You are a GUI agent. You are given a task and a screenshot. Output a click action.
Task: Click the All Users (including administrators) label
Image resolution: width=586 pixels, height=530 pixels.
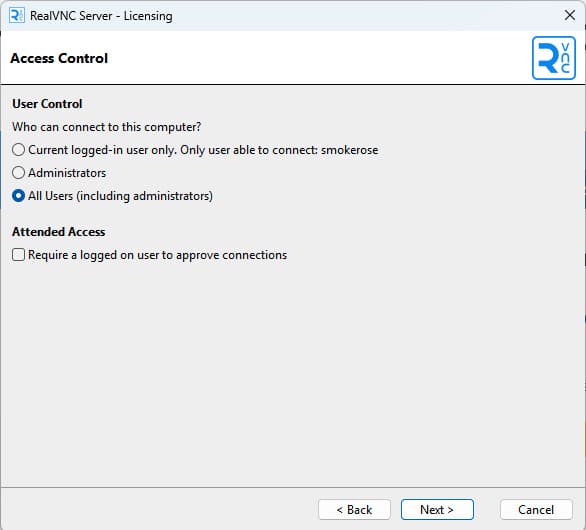pos(120,196)
